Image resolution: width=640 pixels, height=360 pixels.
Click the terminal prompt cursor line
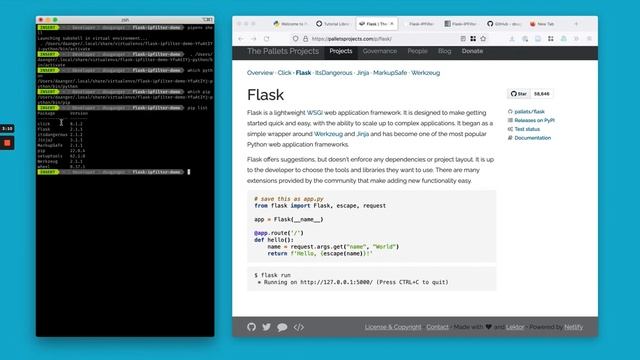pyautogui.click(x=125, y=172)
